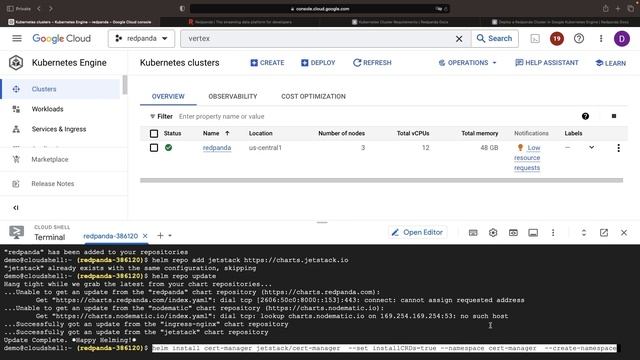This screenshot has width=640, height=360.
Task: Click the browser address bar
Action: pos(320,9)
